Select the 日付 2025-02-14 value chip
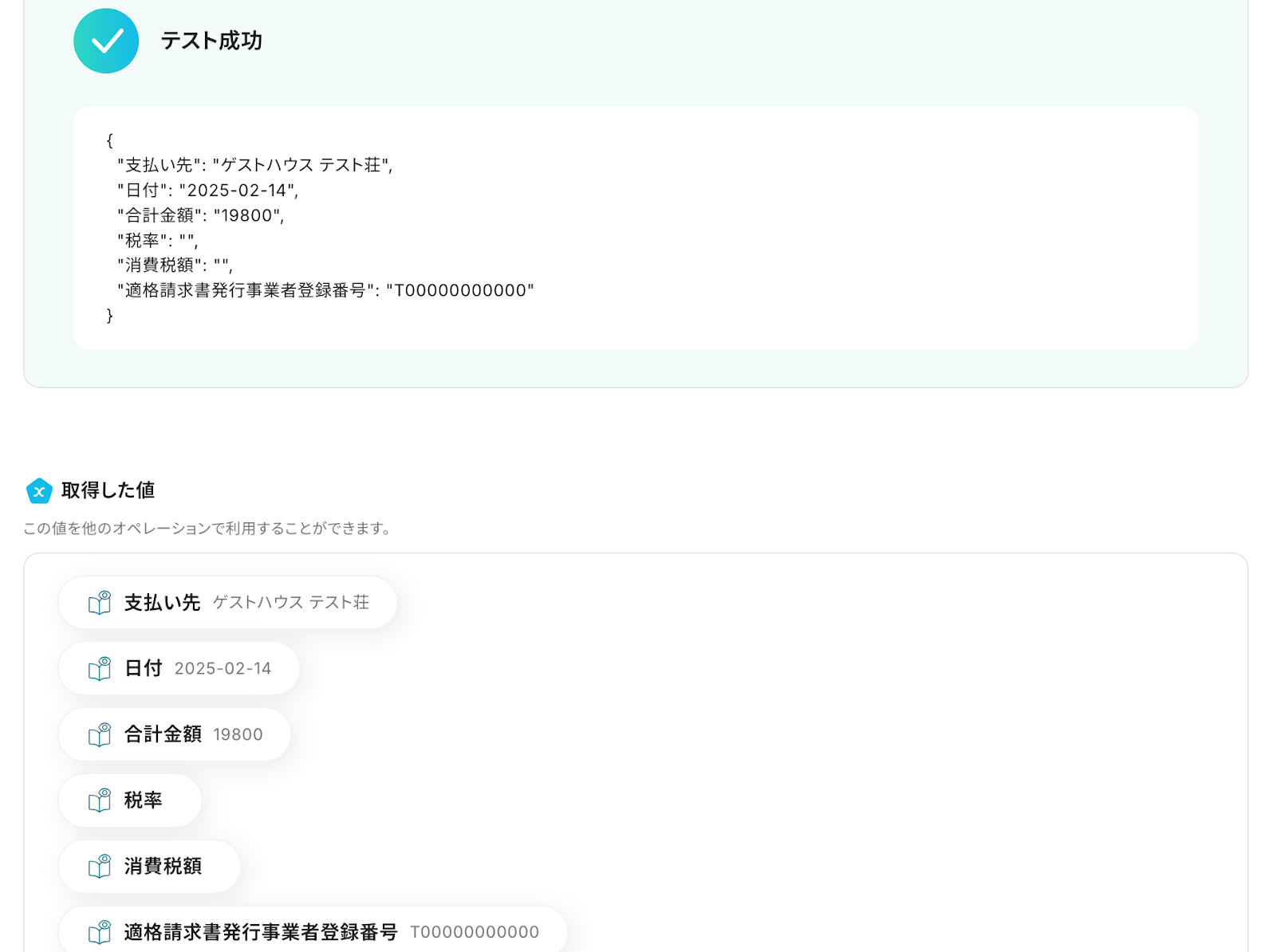Screen dimensions: 1276x952 179,668
